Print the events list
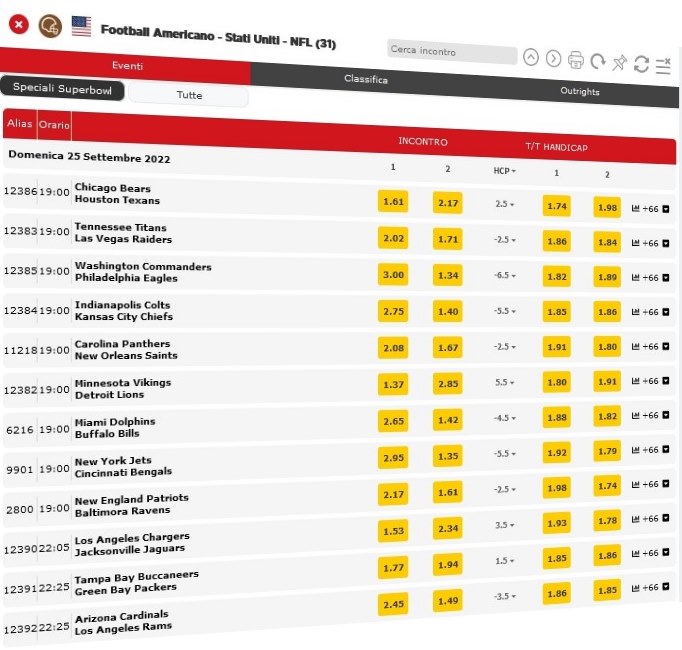682x650 pixels. click(575, 60)
